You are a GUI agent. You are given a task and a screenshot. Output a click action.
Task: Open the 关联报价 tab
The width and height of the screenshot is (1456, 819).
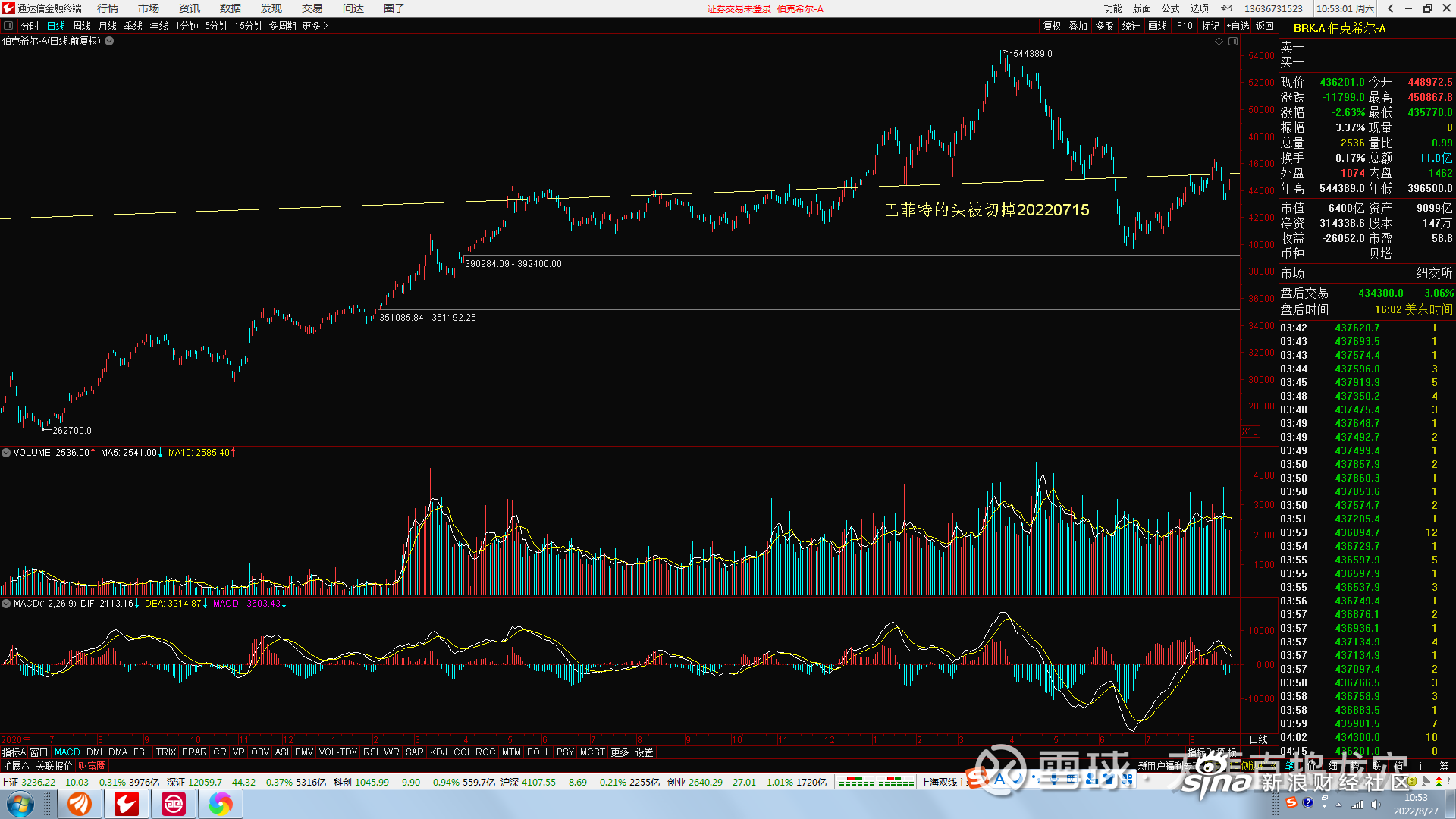click(x=54, y=766)
